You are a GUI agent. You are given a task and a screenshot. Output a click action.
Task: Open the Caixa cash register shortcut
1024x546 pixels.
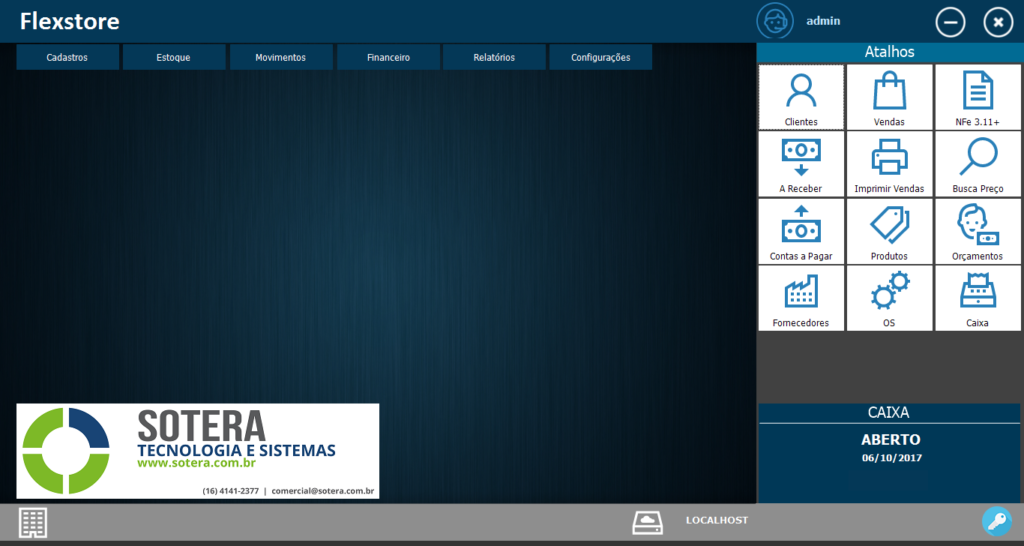click(977, 298)
